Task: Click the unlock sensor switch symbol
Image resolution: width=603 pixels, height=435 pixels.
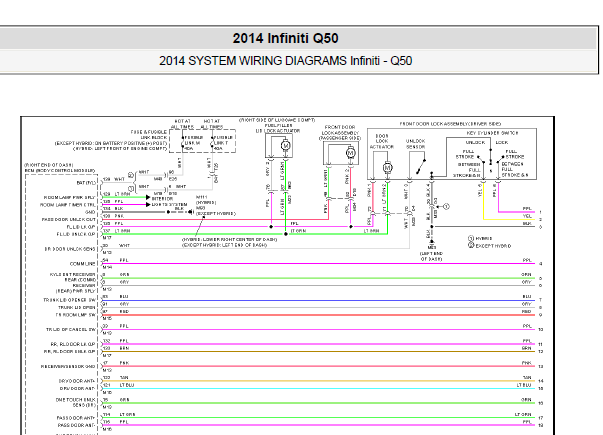Action: [x=420, y=165]
